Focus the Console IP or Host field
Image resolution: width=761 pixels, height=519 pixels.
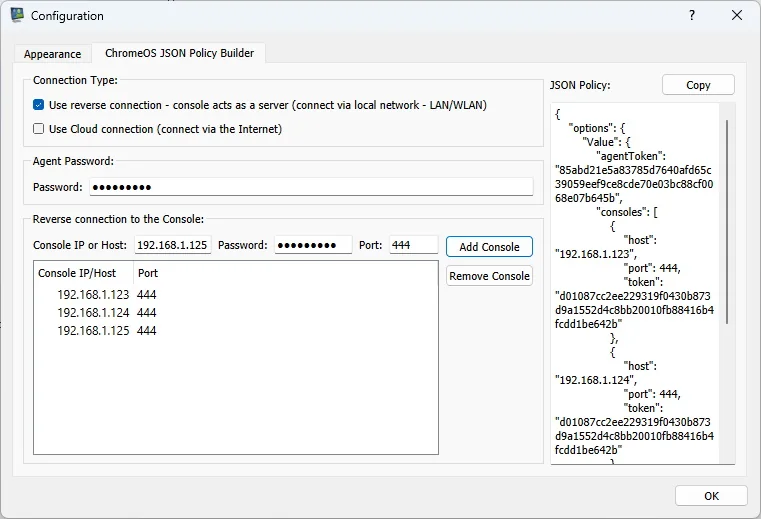[x=172, y=245]
